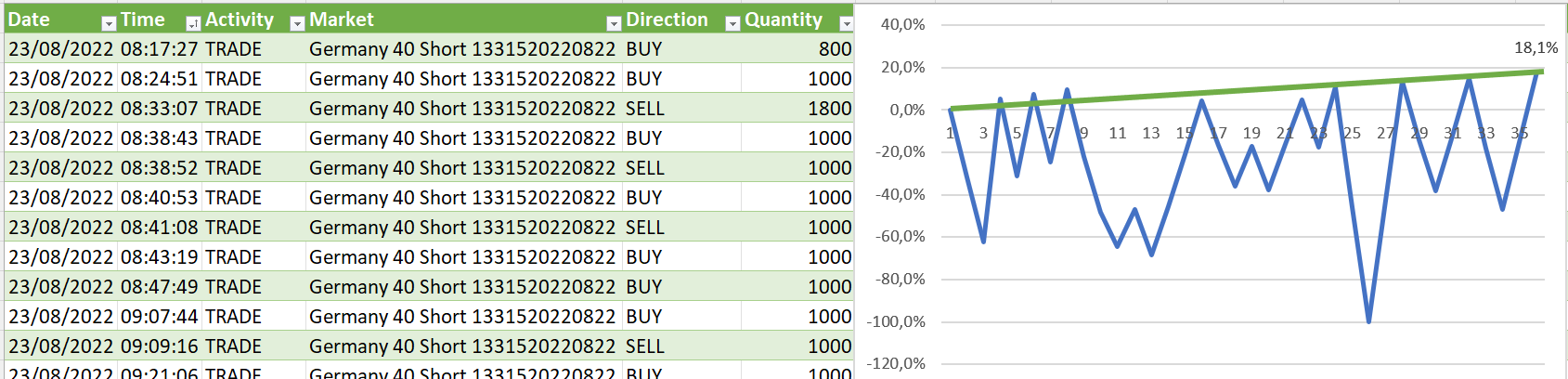Open the Market column filter dropdown
The image size is (1568, 379).
click(614, 23)
